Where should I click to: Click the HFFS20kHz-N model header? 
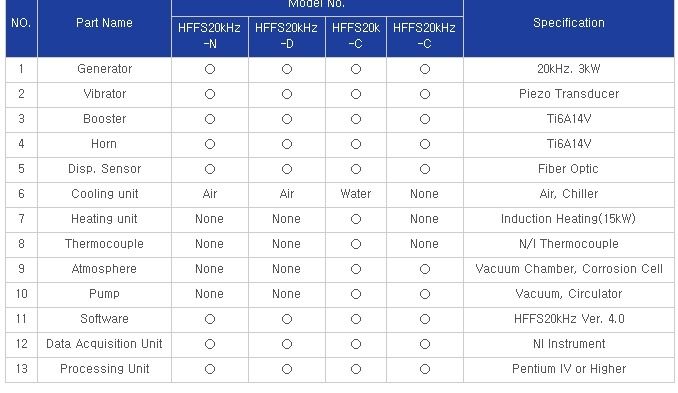[x=210, y=36]
